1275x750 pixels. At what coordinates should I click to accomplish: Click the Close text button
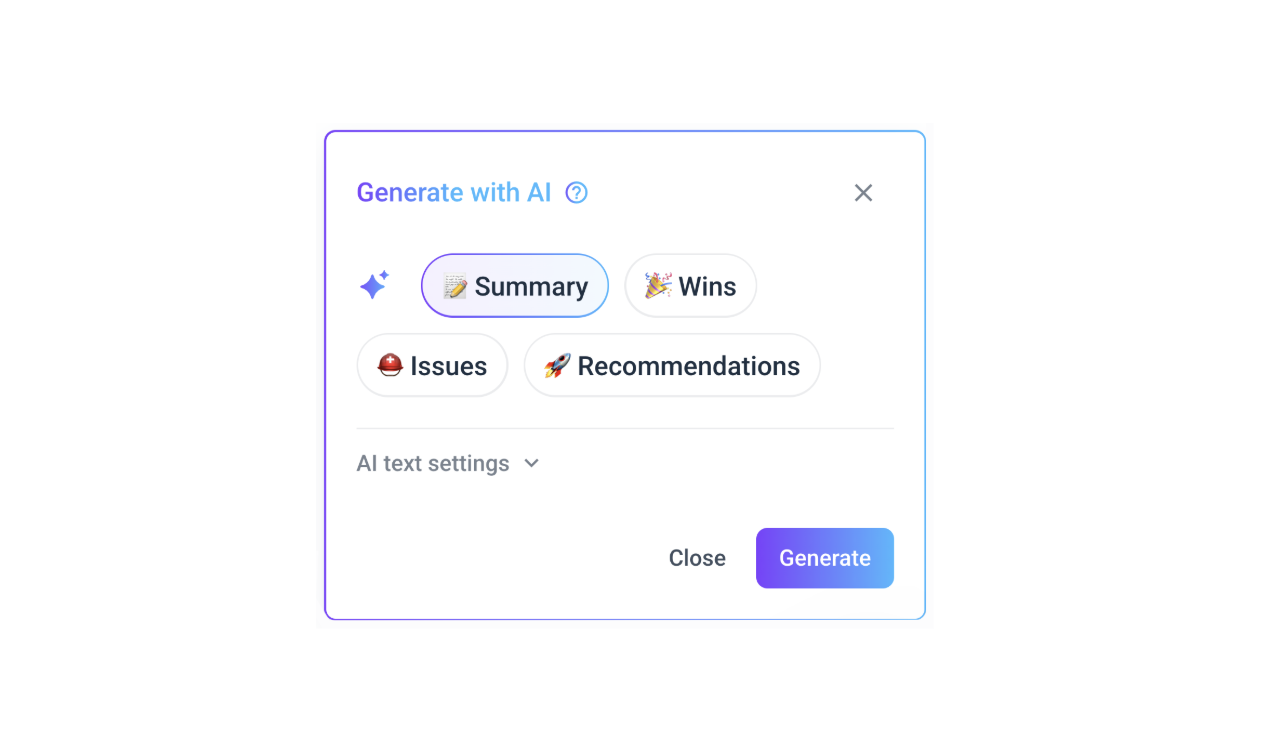click(697, 558)
